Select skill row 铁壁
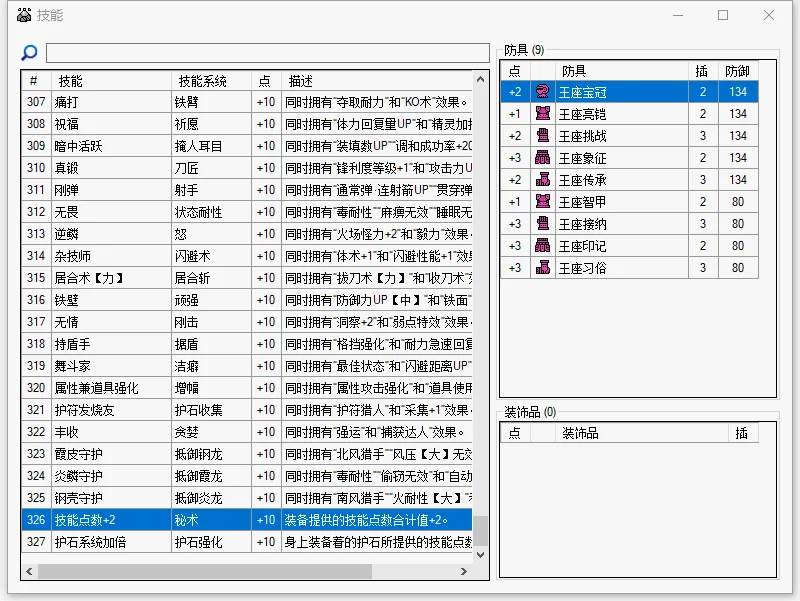The height and width of the screenshot is (601, 800). pyautogui.click(x=247, y=300)
